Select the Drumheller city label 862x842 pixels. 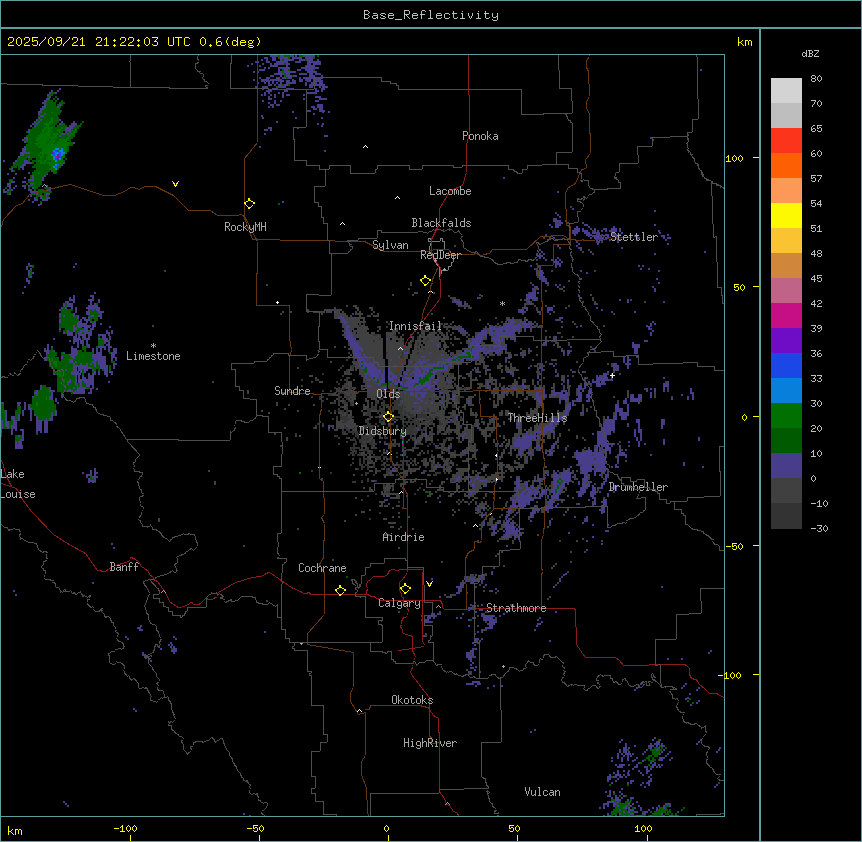pos(637,487)
